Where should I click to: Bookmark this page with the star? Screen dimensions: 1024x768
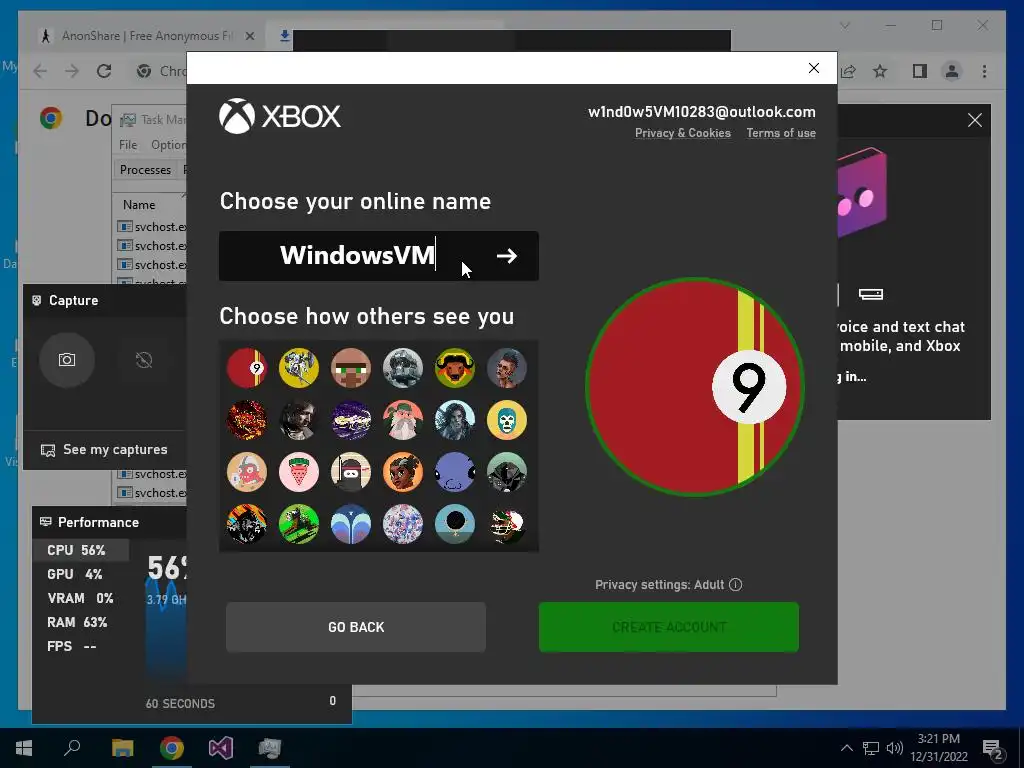pyautogui.click(x=880, y=71)
